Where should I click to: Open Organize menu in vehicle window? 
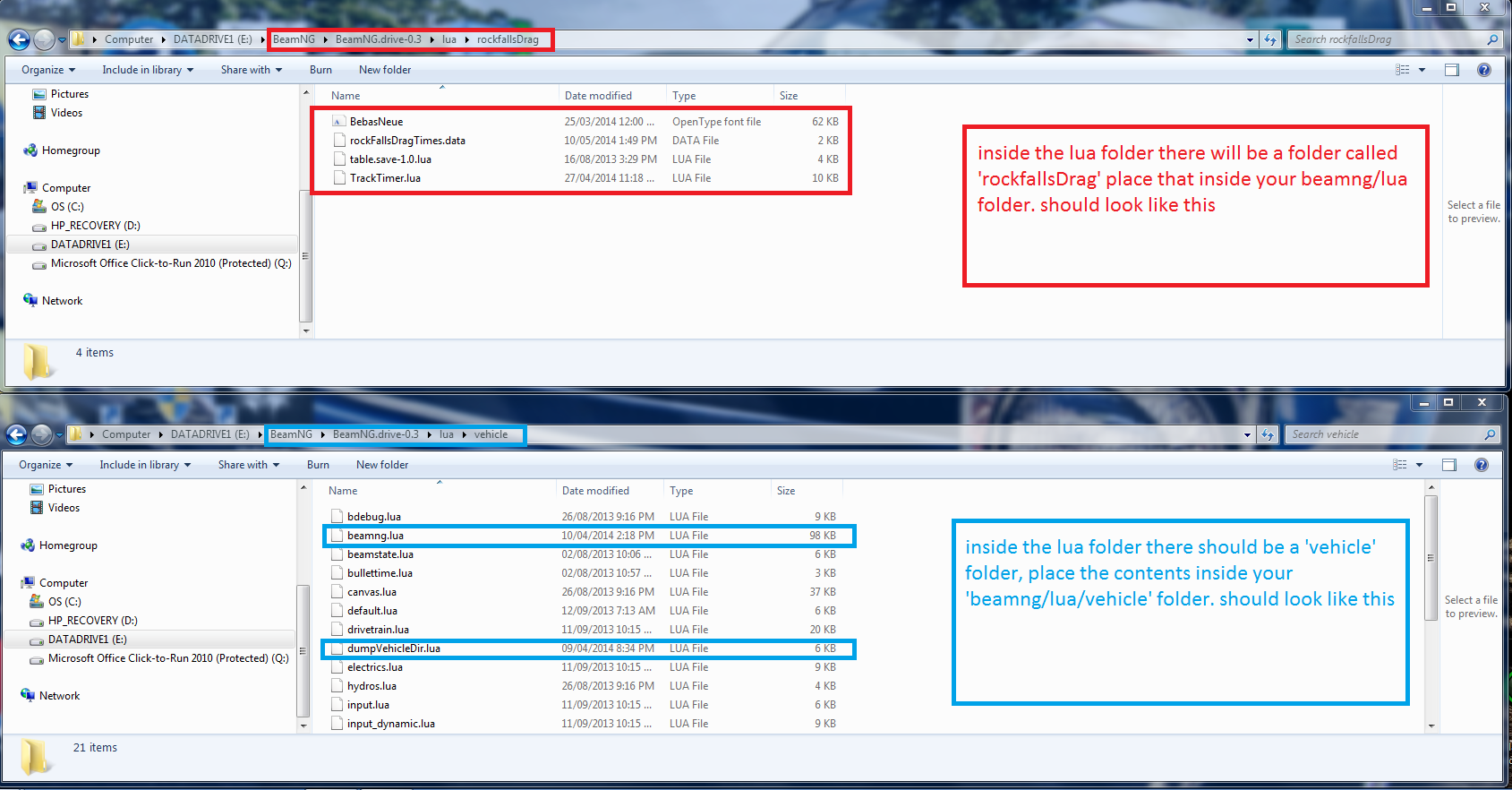46,465
